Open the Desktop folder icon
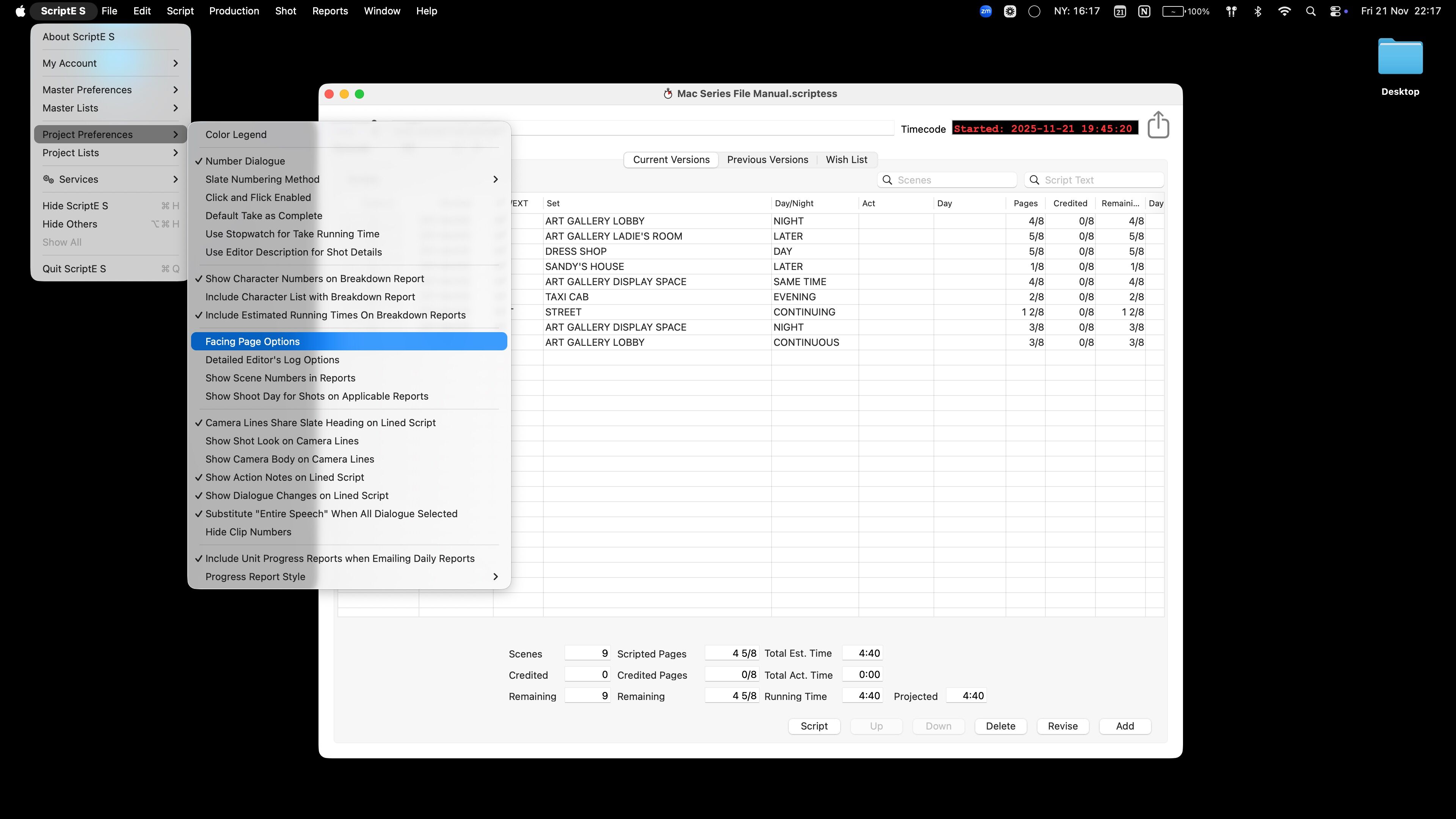The image size is (1456, 819). 1400,57
